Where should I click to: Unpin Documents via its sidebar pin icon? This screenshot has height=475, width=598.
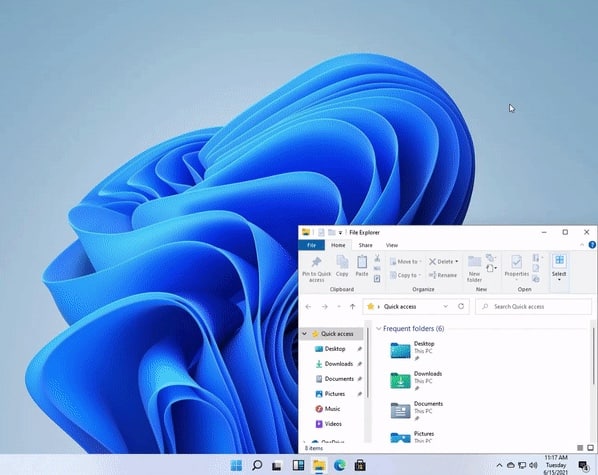[x=359, y=378]
